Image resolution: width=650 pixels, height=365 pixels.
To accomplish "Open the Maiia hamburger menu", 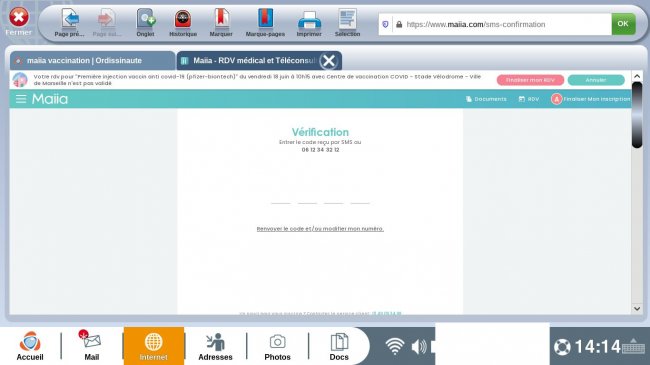I will [x=21, y=99].
